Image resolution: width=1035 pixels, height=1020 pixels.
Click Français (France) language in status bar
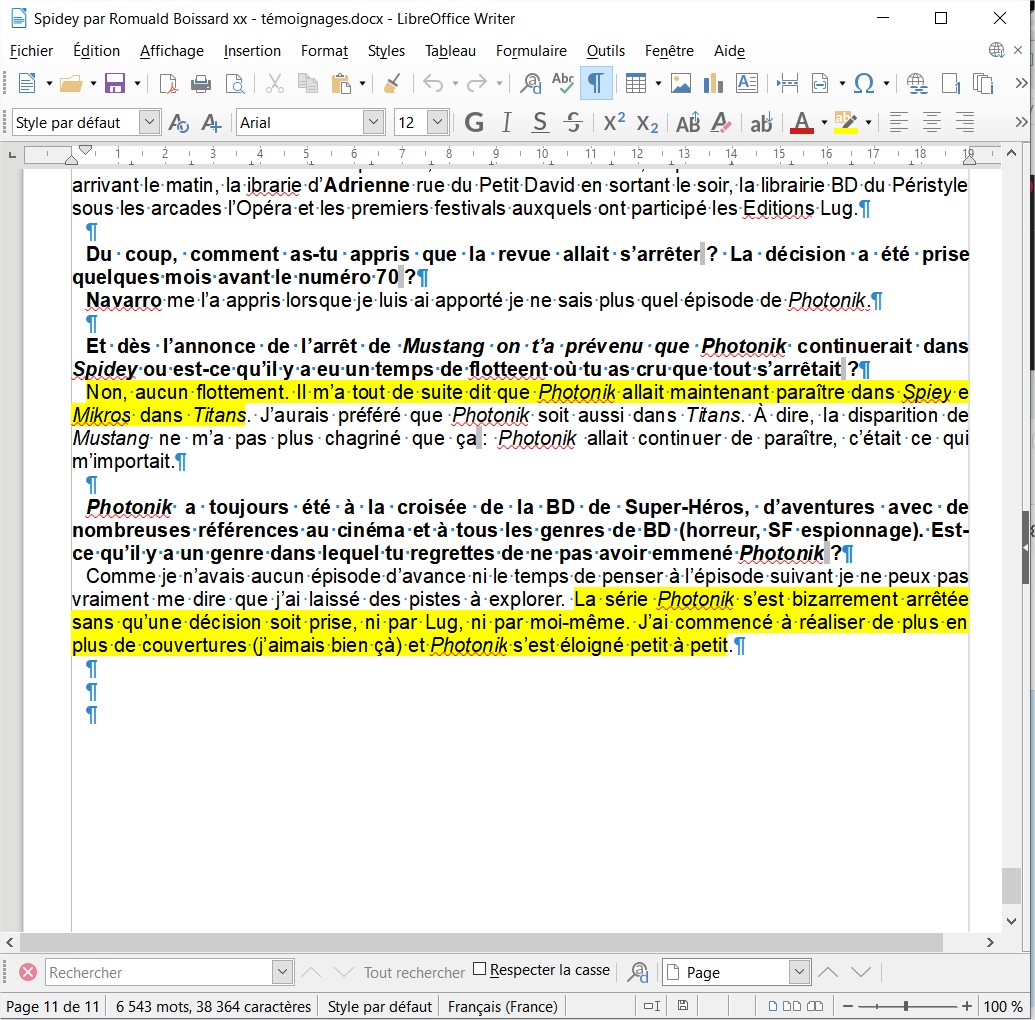[x=502, y=1006]
